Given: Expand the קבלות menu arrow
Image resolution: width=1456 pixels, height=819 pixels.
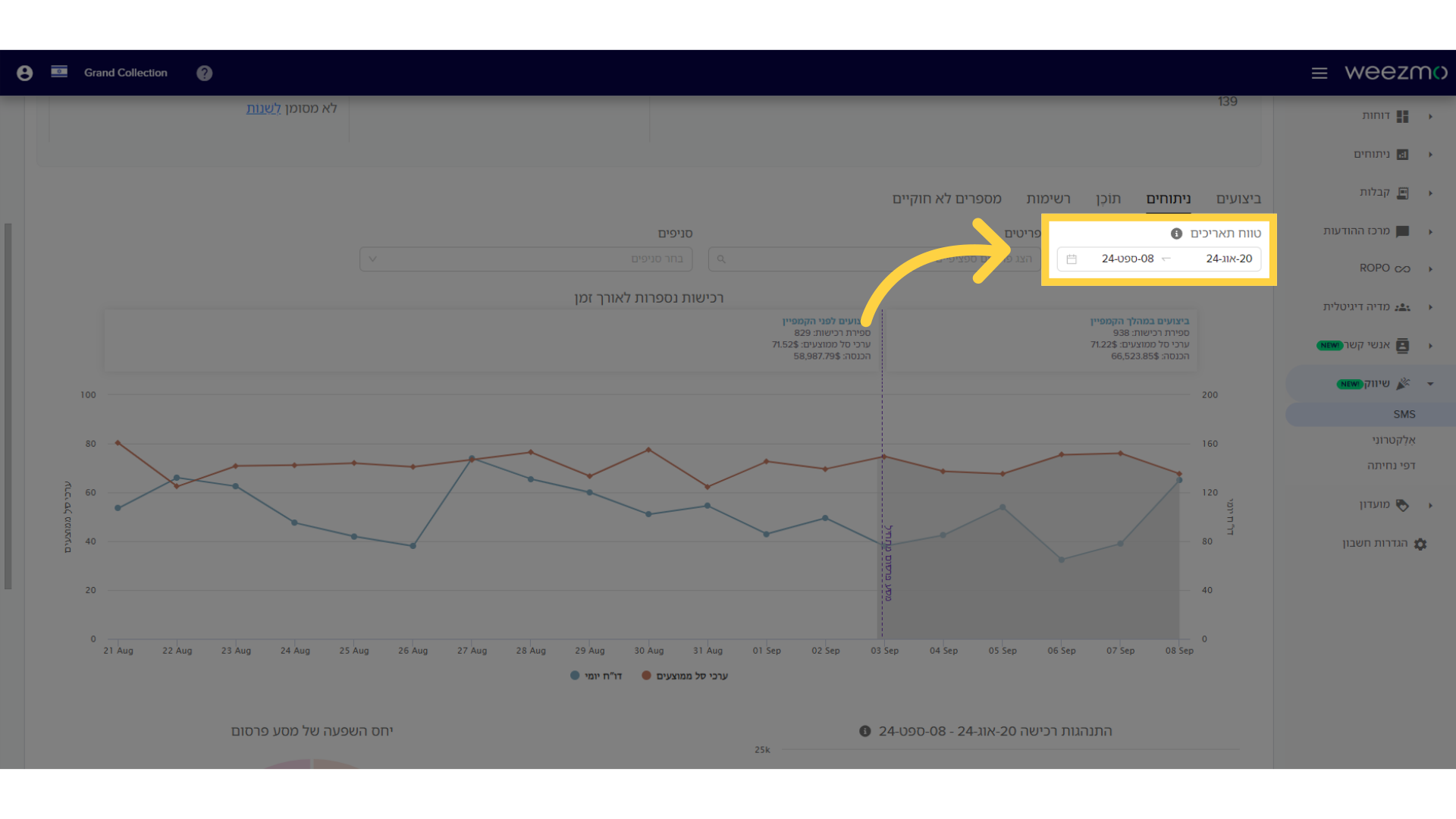Looking at the screenshot, I should [x=1430, y=193].
